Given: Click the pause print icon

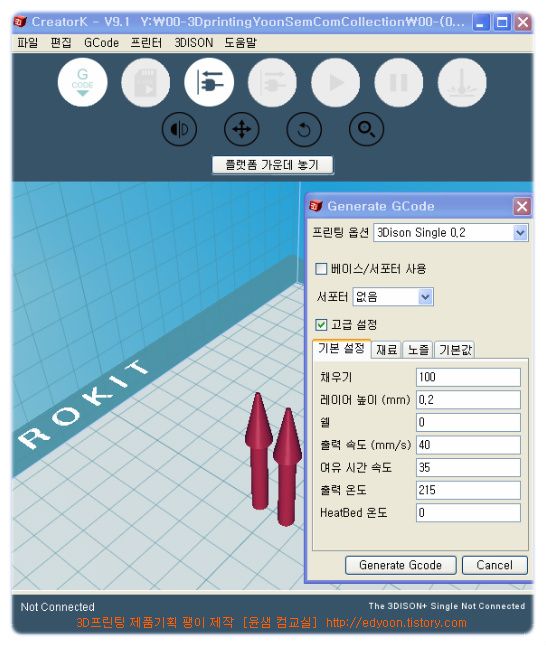Looking at the screenshot, I should [398, 82].
